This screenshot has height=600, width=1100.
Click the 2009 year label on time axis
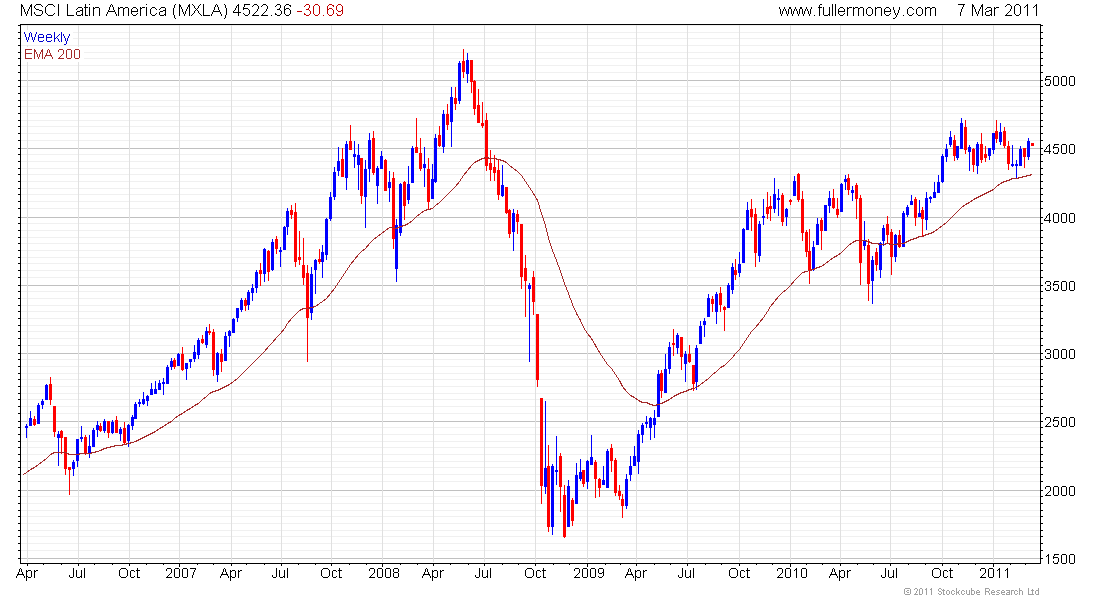pyautogui.click(x=589, y=573)
